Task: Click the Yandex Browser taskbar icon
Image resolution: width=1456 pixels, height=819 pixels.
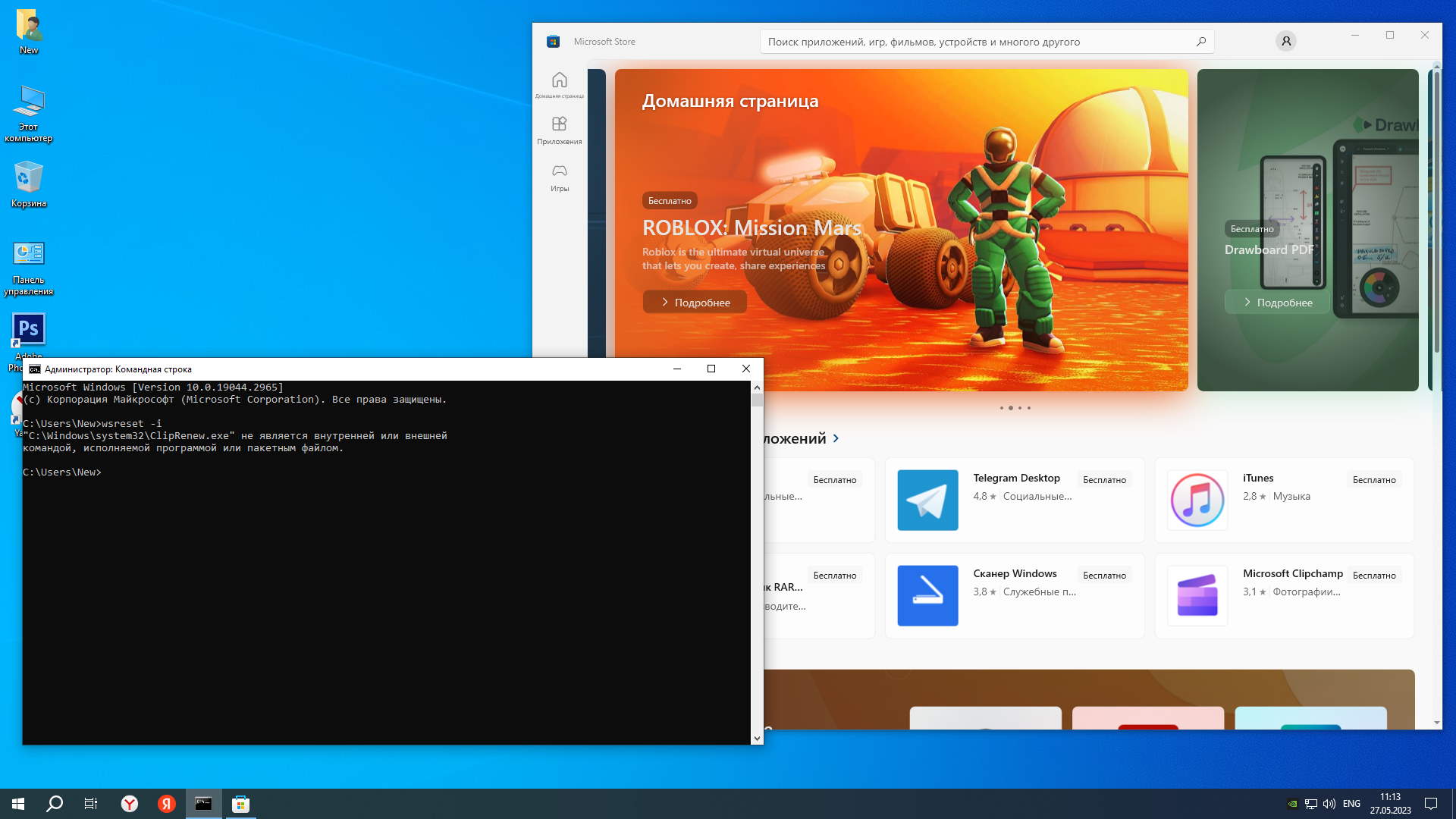Action: point(130,804)
